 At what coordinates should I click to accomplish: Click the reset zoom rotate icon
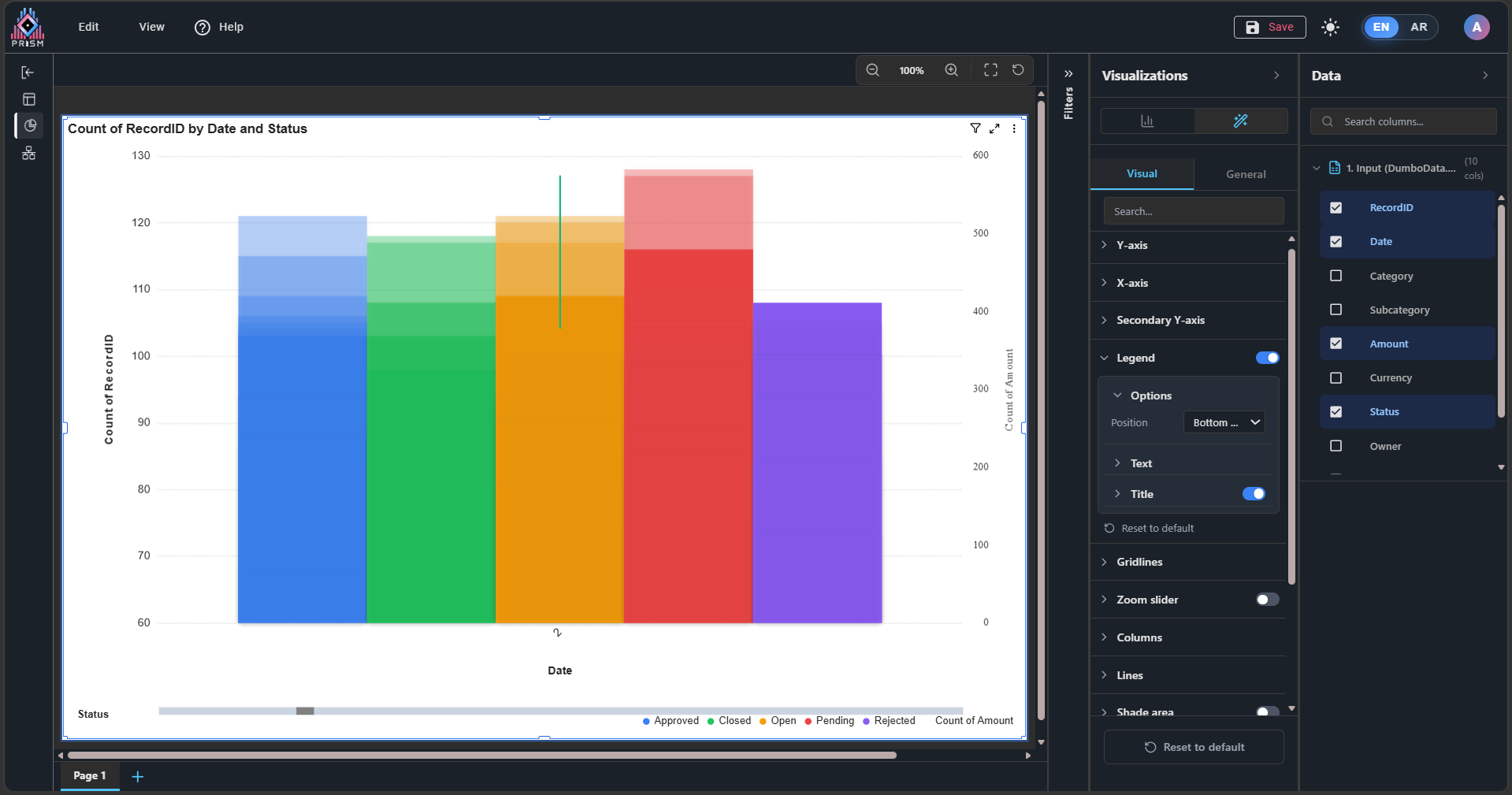point(1018,70)
